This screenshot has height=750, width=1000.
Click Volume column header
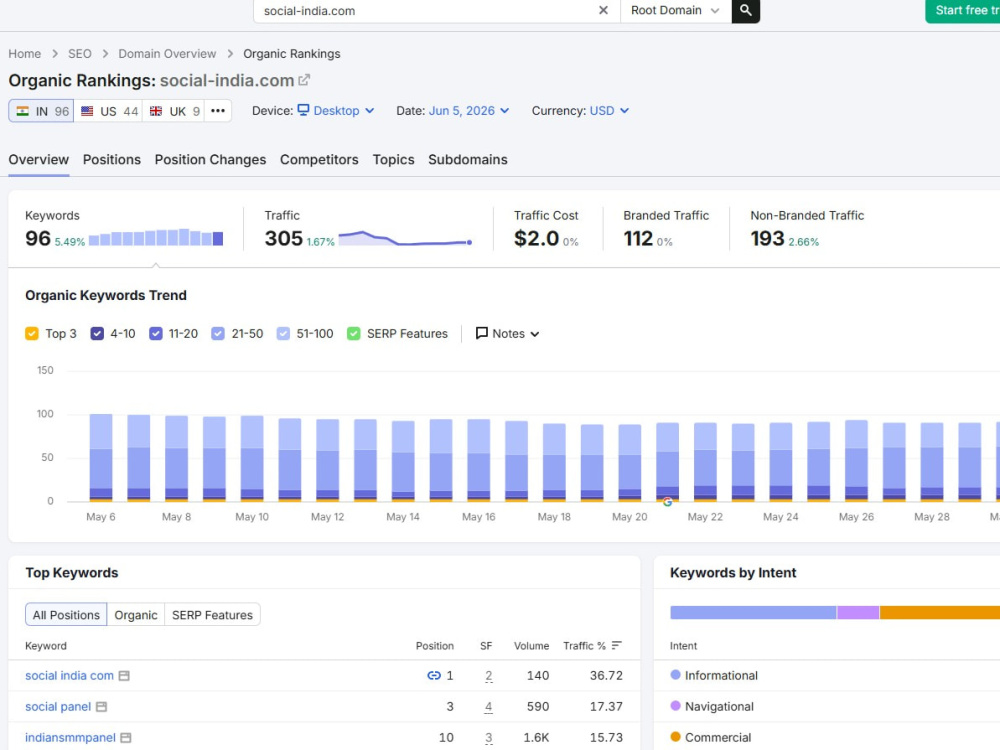531,645
